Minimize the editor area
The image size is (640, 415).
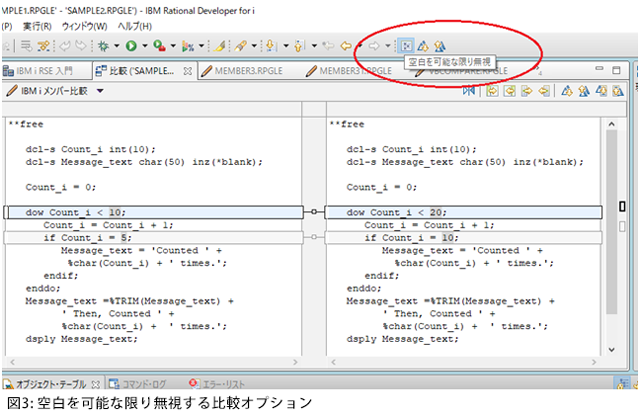[599, 69]
